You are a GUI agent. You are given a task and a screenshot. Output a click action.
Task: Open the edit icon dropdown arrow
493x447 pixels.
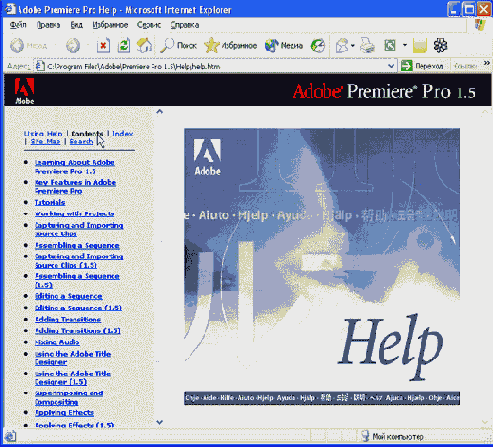[405, 45]
